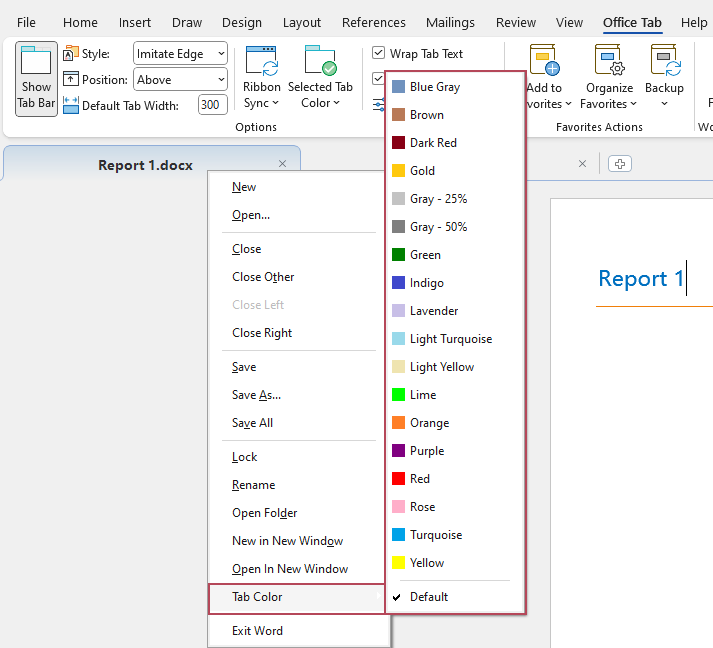The height and width of the screenshot is (648, 713).
Task: Click the Default Tab Width input field
Action: [x=212, y=105]
